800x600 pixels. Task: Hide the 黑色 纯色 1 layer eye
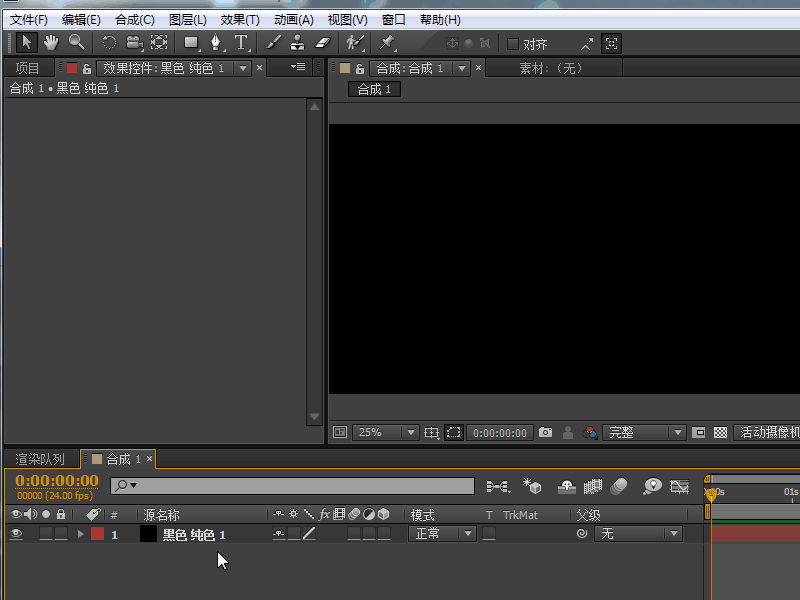(16, 534)
